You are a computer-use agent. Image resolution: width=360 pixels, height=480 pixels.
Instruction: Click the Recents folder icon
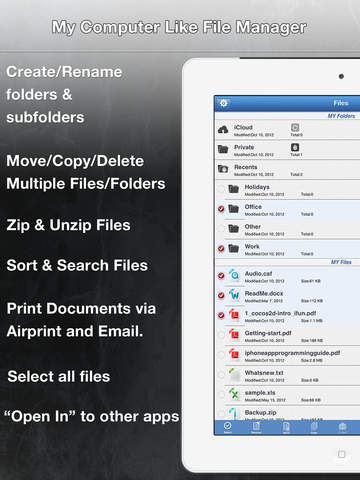click(x=223, y=169)
